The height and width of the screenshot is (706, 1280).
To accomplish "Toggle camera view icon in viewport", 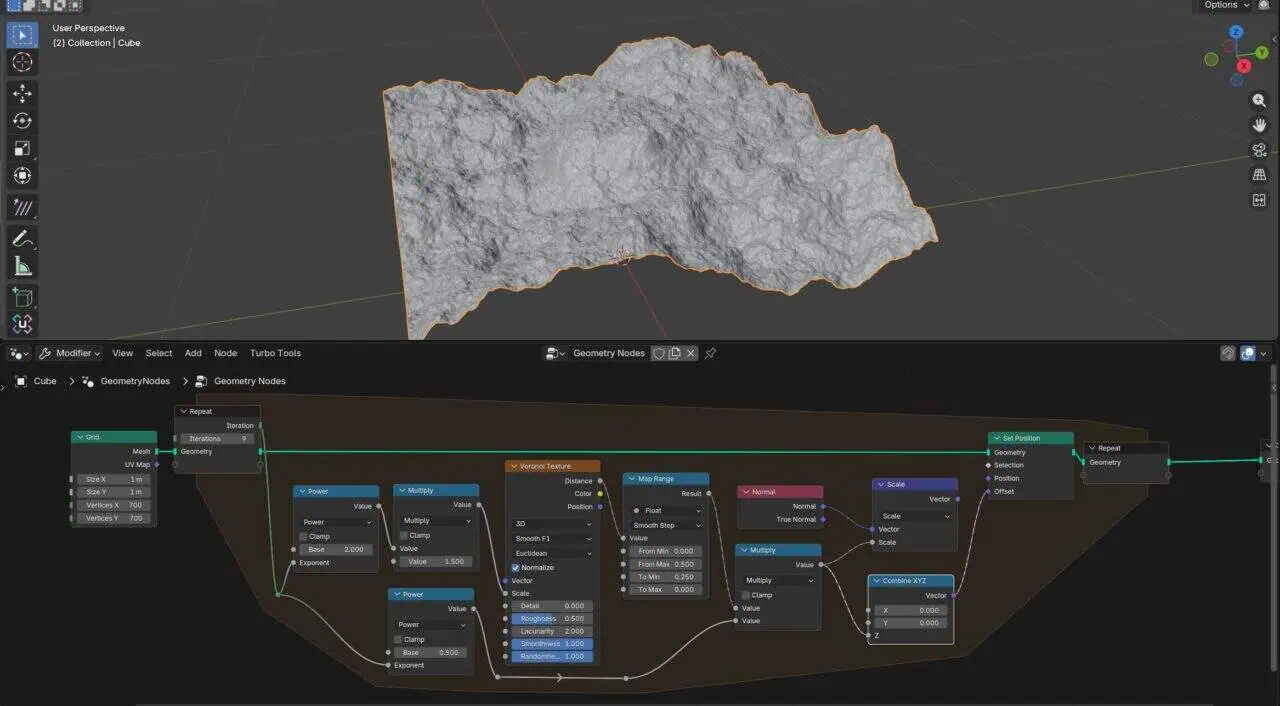I will coord(1259,151).
